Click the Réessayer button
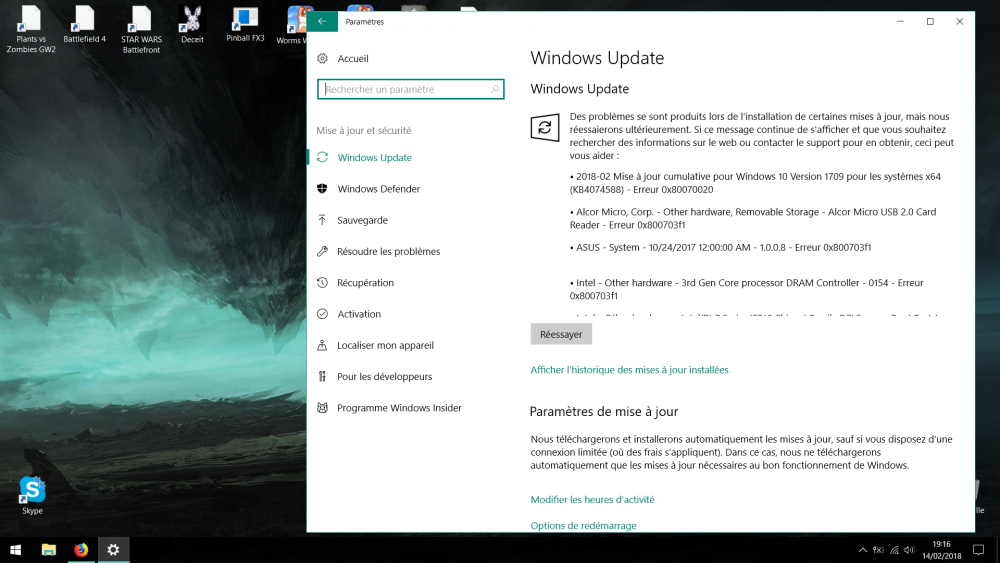 [x=561, y=335]
